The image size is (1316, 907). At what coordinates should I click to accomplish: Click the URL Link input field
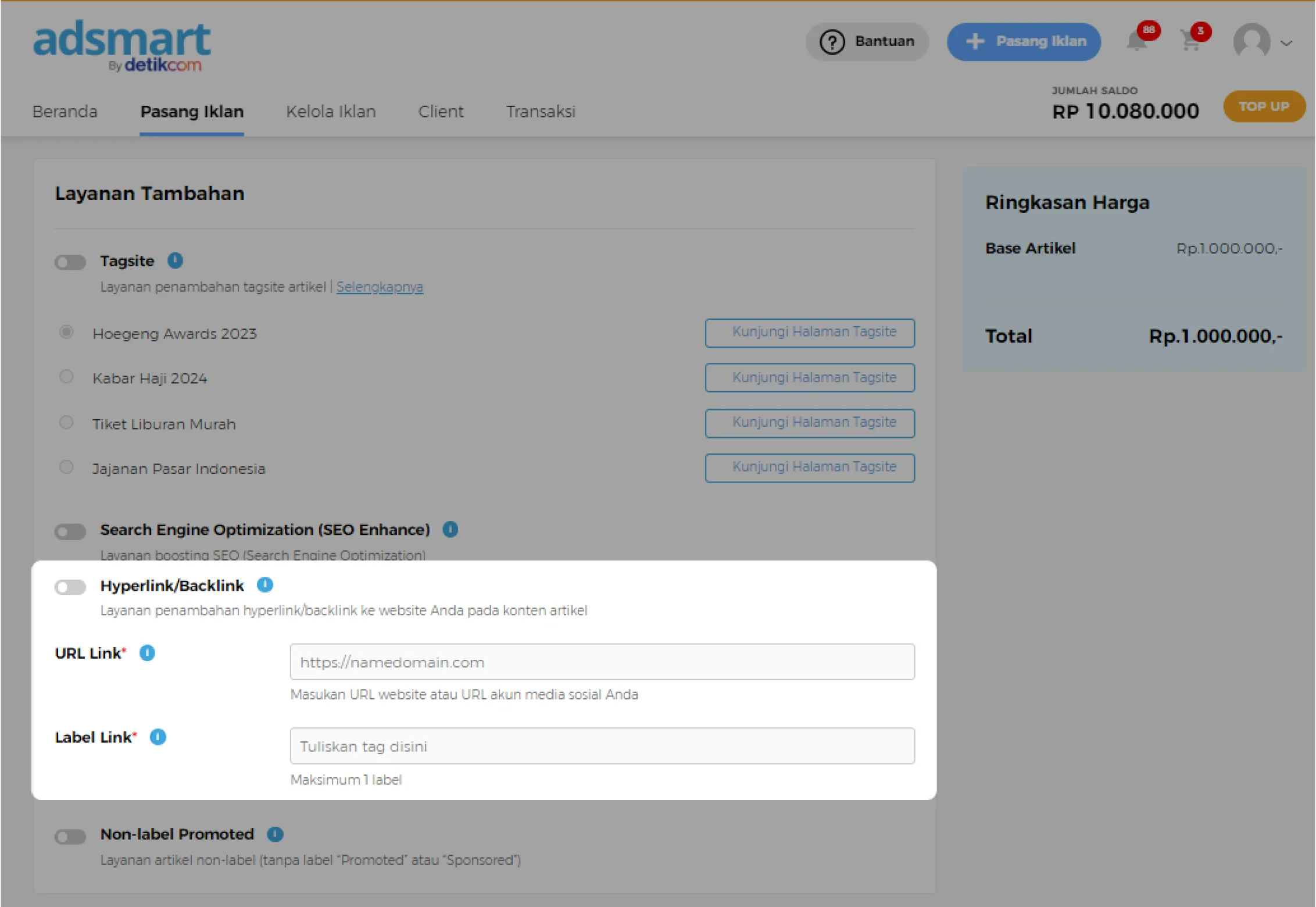[x=602, y=662]
